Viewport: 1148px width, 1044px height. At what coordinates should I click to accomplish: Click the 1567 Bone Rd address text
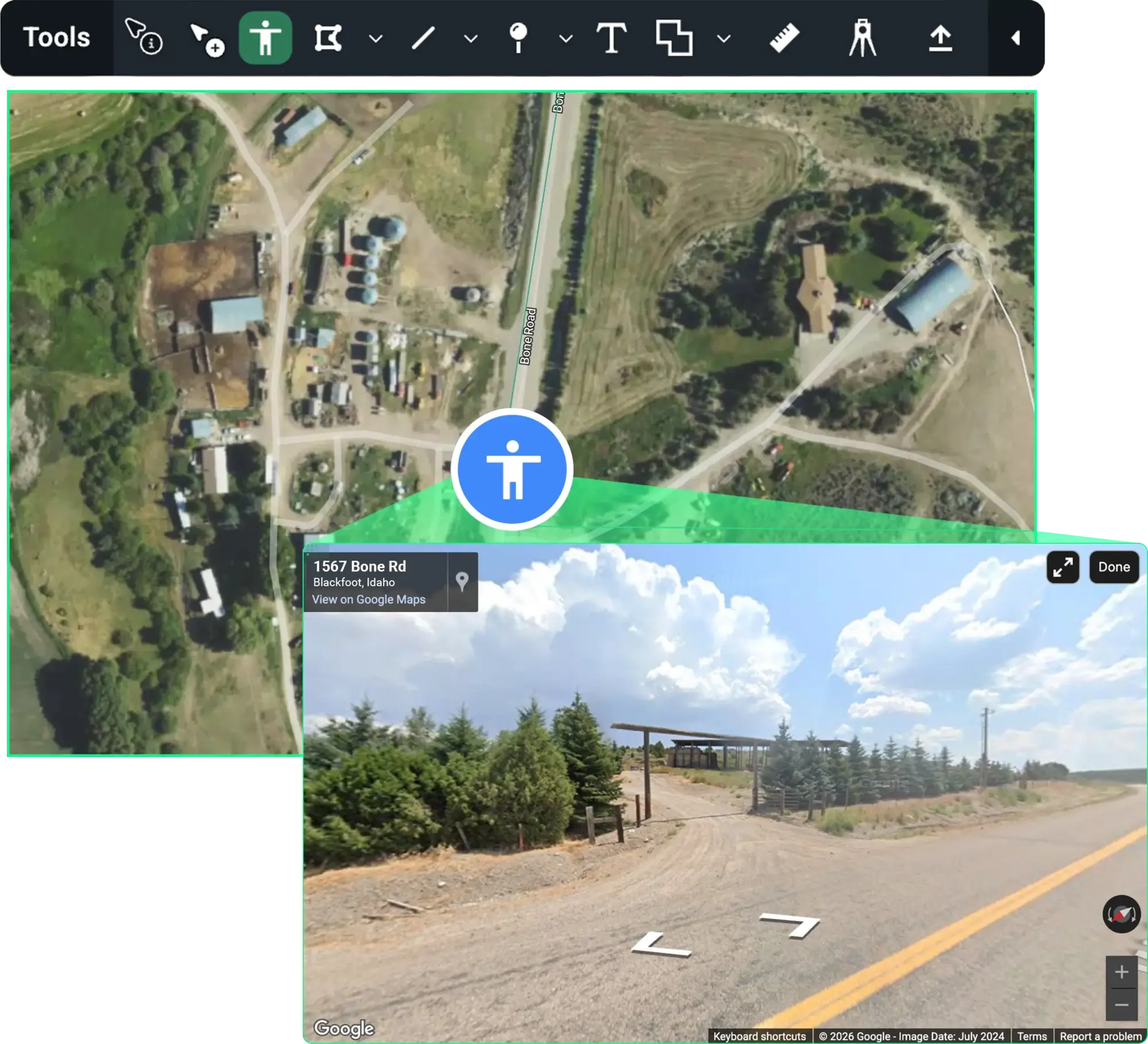pos(360,566)
